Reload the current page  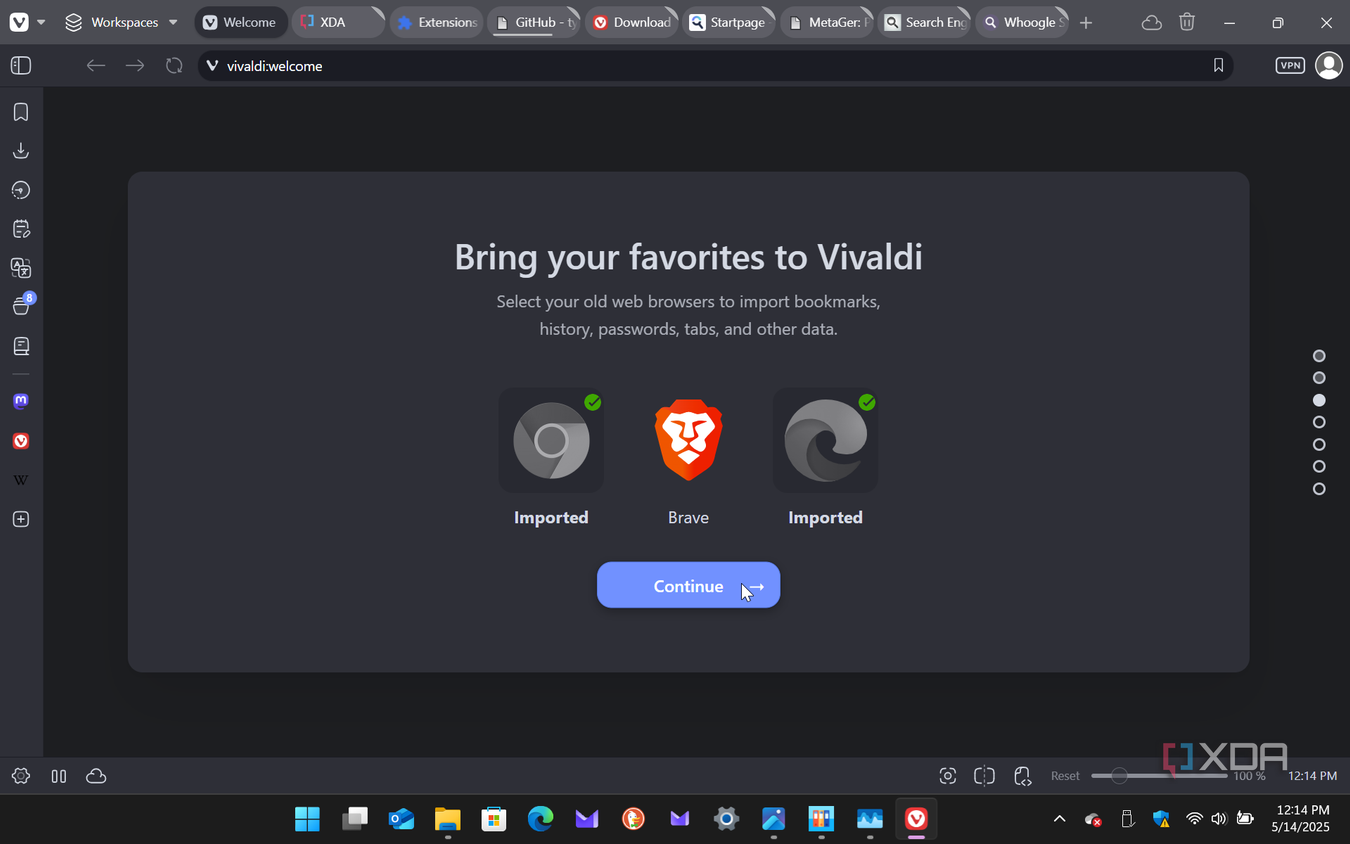tap(174, 66)
